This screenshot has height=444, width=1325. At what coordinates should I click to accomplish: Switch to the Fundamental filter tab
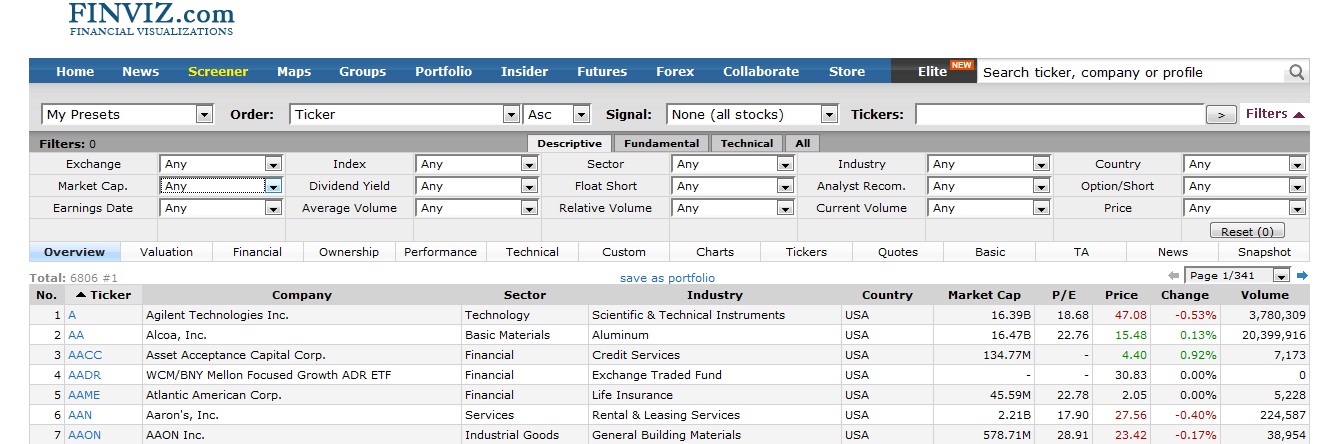[x=660, y=143]
